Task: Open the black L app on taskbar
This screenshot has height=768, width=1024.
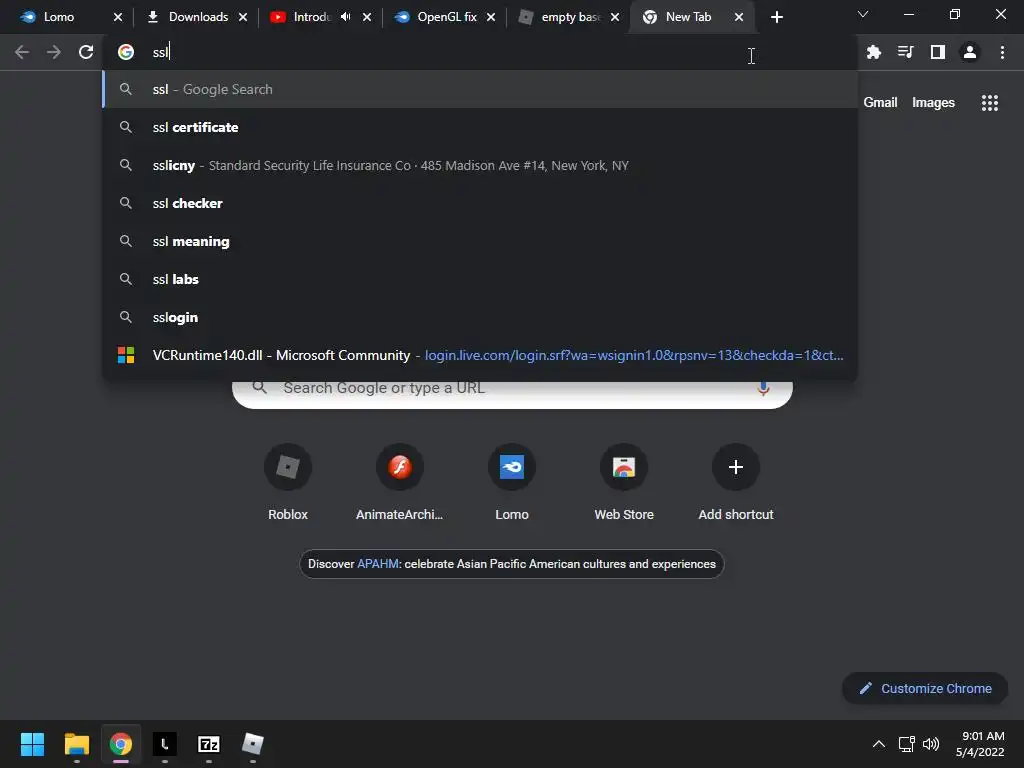Action: pyautogui.click(x=165, y=744)
